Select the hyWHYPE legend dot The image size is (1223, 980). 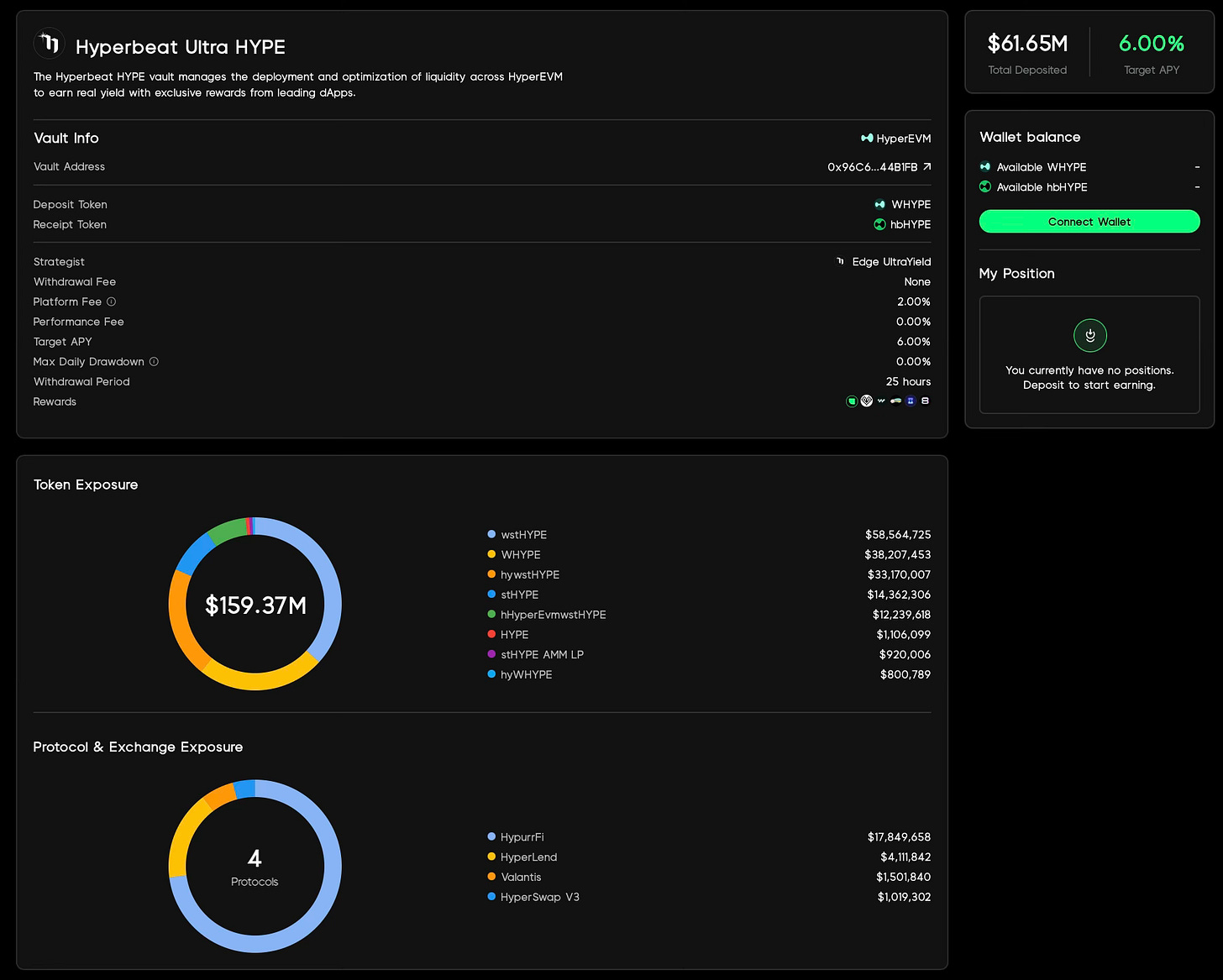[491, 674]
